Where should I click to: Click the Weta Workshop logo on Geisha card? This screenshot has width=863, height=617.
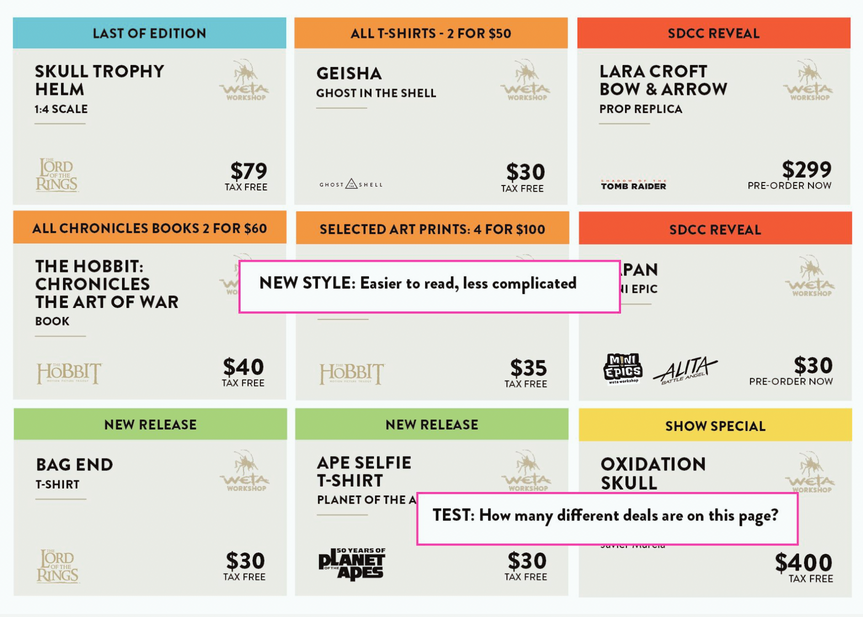[x=525, y=81]
